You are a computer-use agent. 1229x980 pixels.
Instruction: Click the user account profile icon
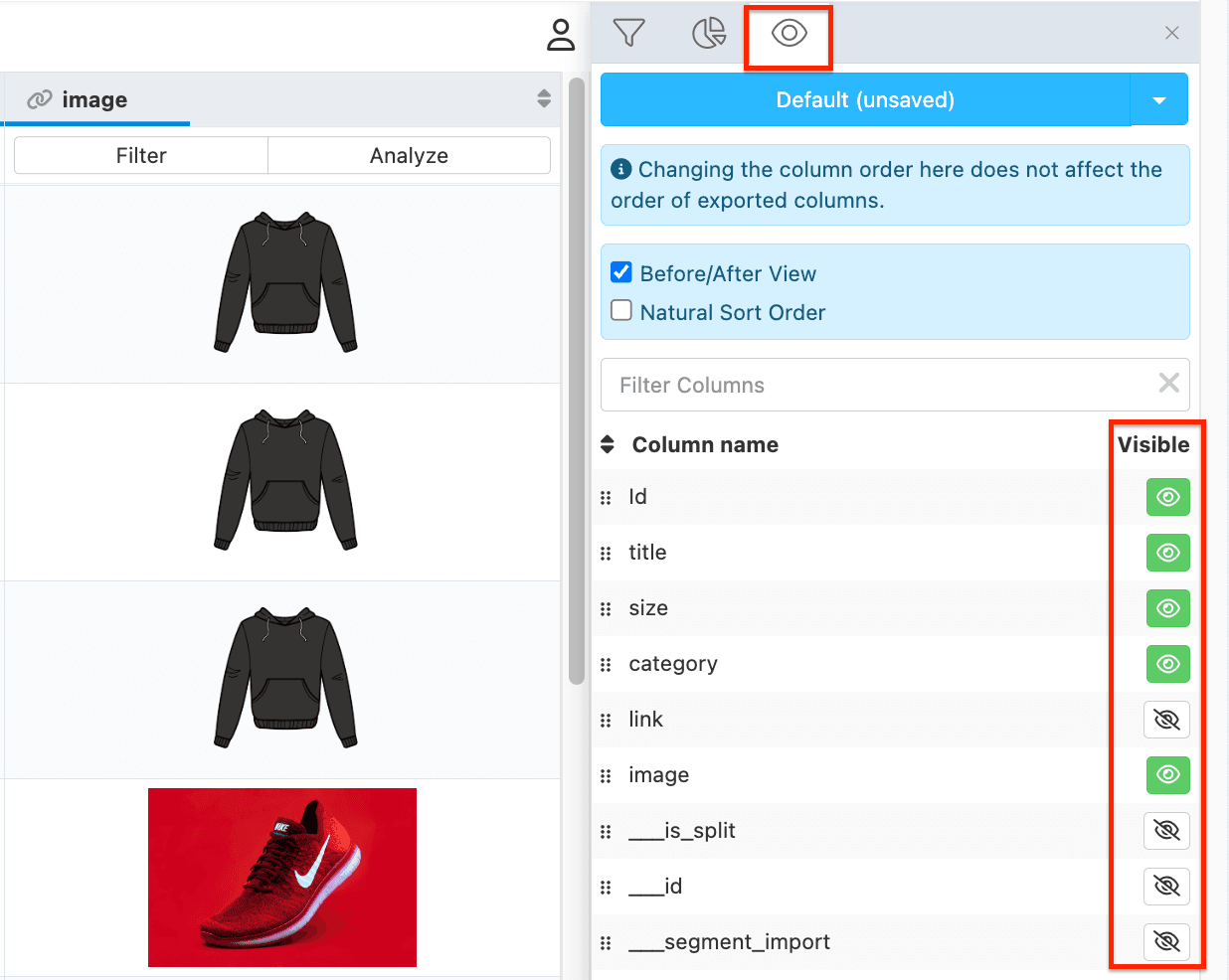coord(561,35)
